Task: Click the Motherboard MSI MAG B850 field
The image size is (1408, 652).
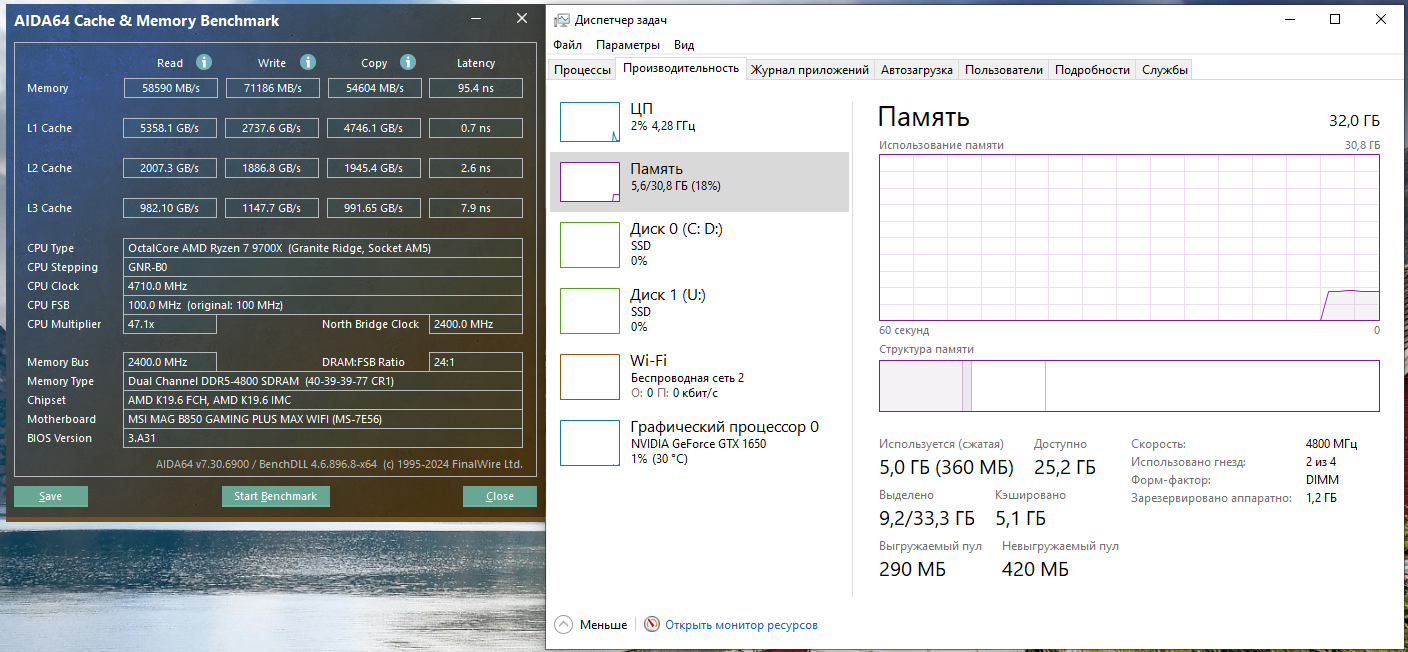Action: [323, 419]
